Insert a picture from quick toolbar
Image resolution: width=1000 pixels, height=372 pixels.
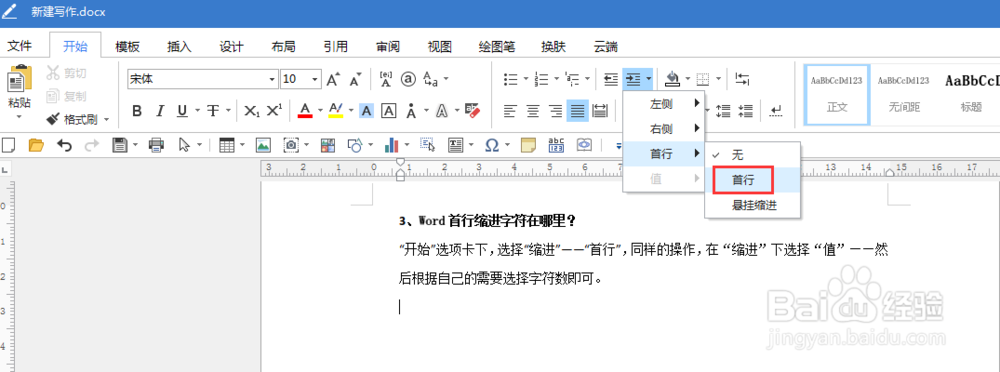pyautogui.click(x=263, y=145)
